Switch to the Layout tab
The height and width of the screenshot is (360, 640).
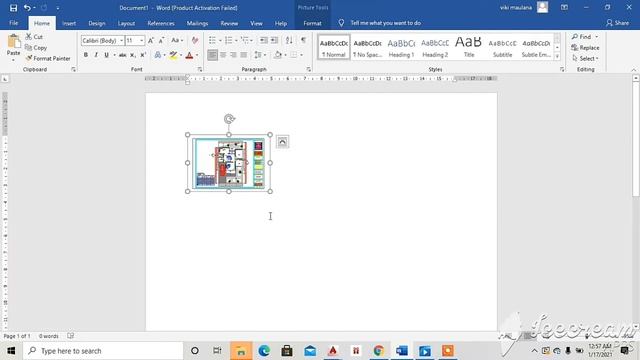pyautogui.click(x=126, y=23)
